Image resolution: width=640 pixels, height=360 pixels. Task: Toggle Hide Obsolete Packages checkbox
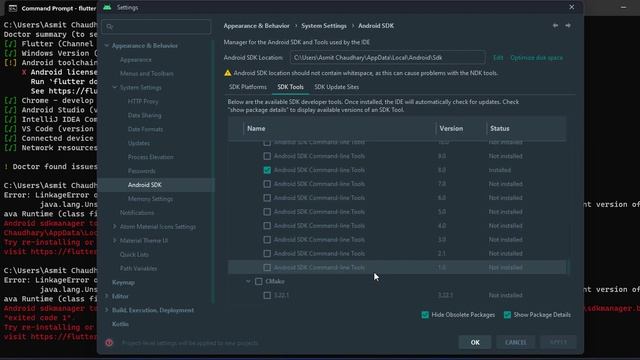[x=425, y=315]
